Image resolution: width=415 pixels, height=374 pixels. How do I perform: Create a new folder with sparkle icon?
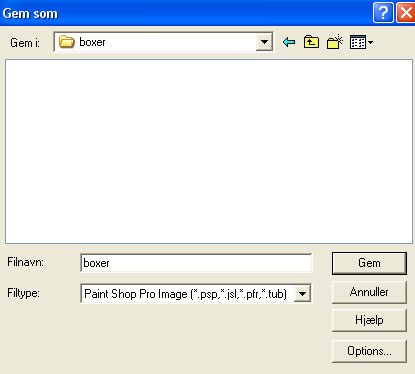335,42
